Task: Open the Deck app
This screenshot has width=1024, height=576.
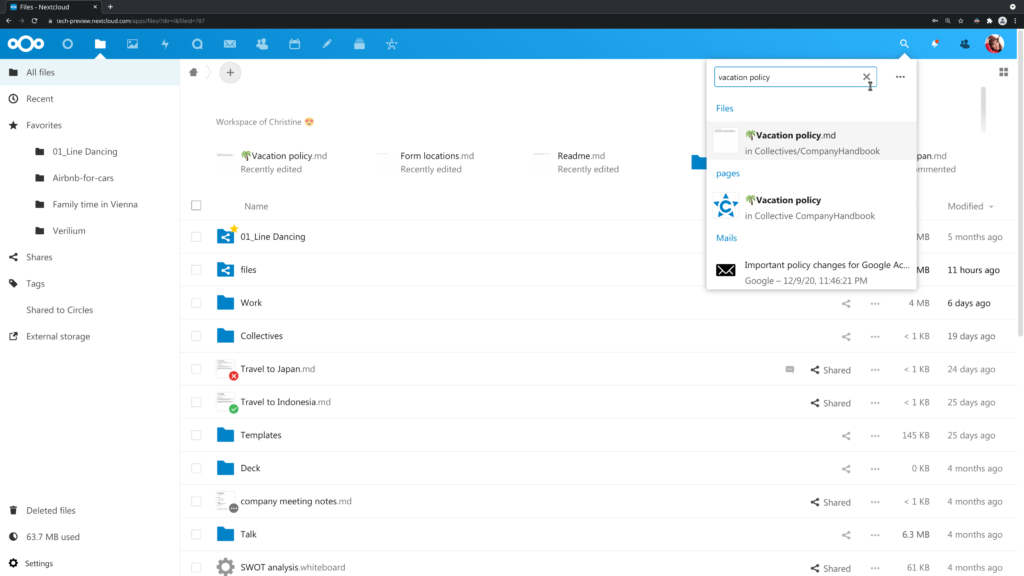Action: tap(359, 44)
